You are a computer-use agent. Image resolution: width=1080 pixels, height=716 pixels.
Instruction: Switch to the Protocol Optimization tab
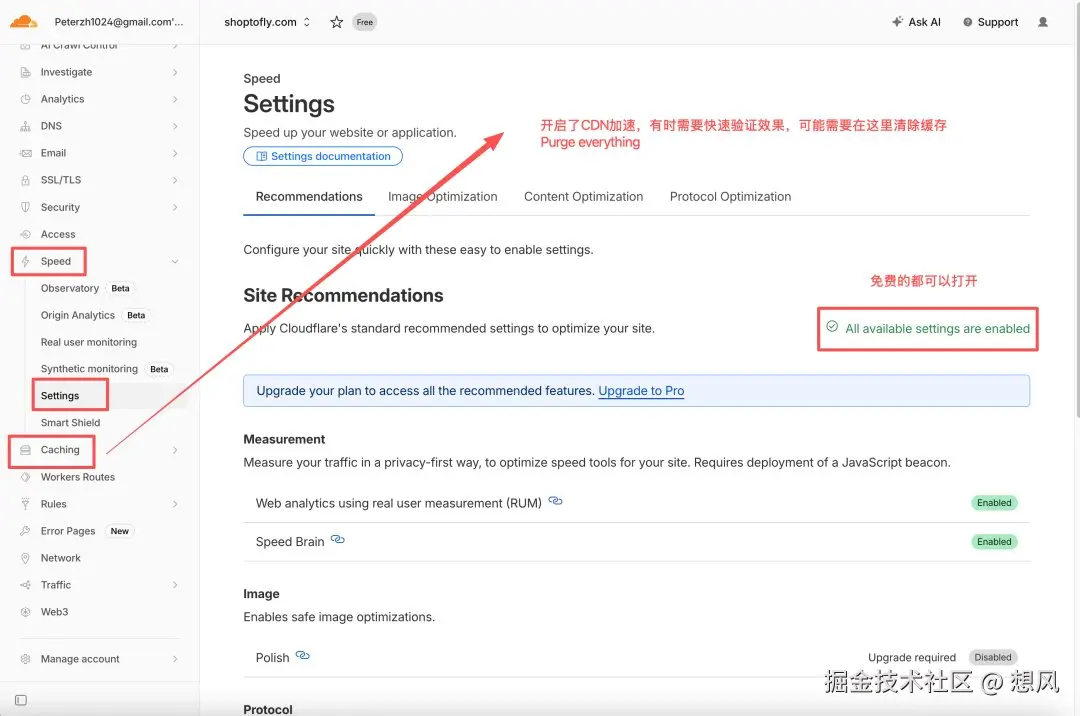point(730,197)
